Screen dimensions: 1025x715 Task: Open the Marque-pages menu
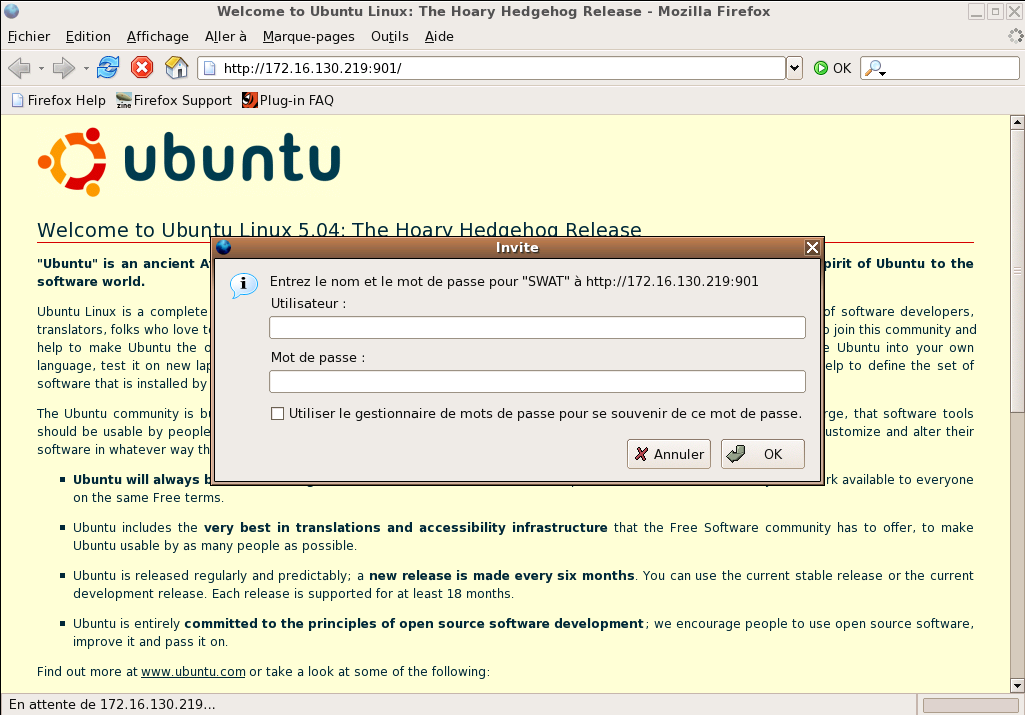pos(309,37)
